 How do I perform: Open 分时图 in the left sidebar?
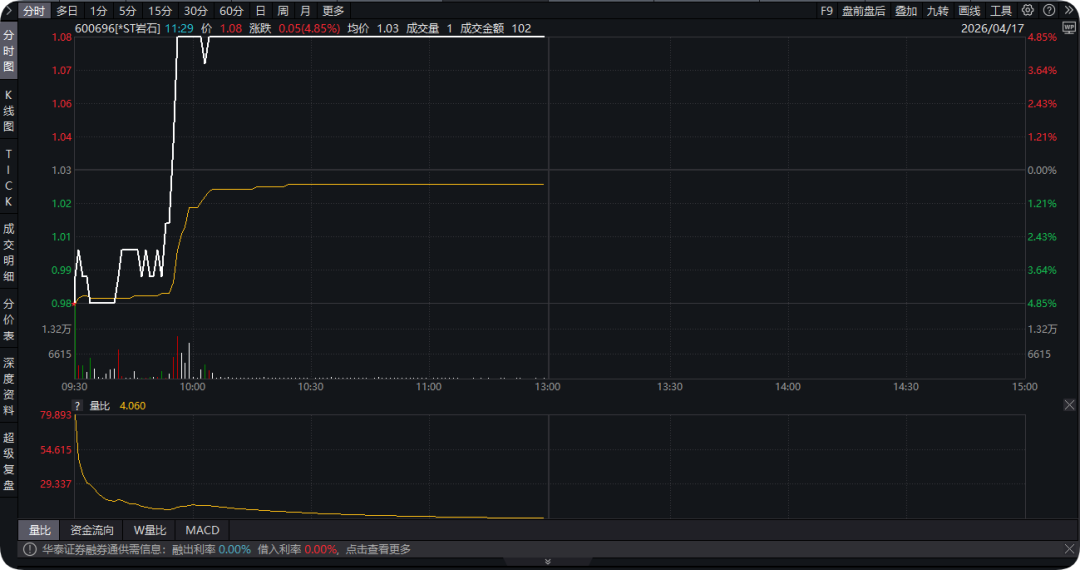coord(8,50)
